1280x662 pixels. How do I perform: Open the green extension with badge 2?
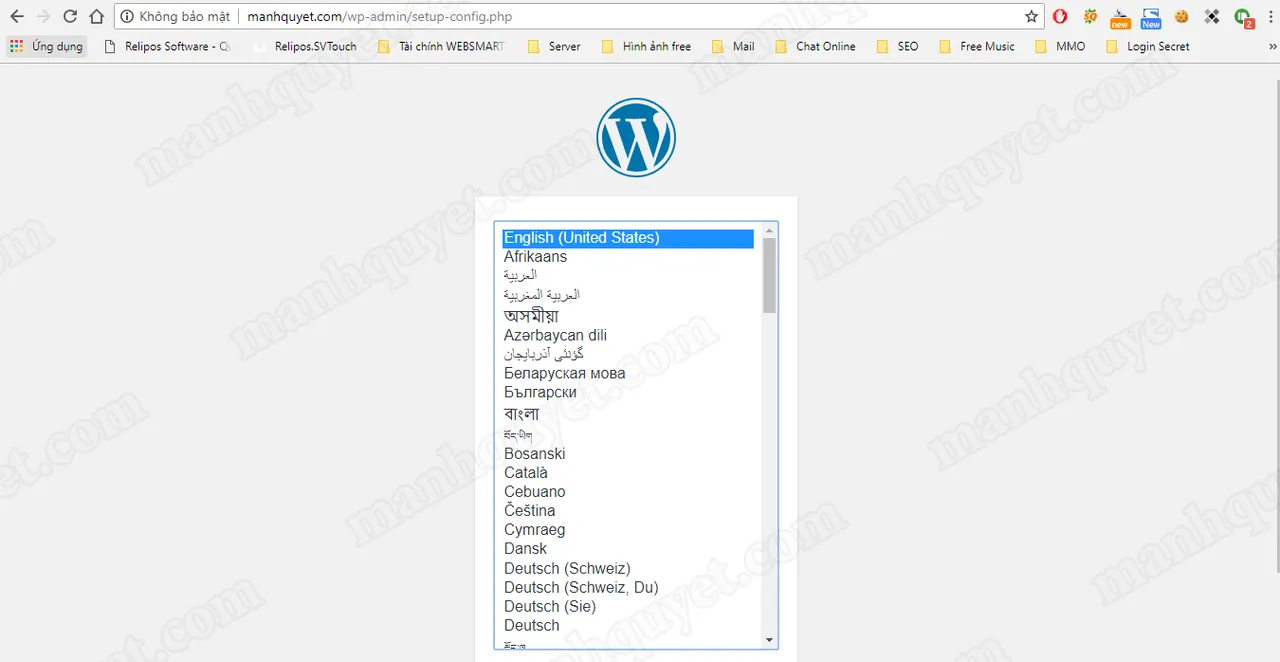(1243, 17)
